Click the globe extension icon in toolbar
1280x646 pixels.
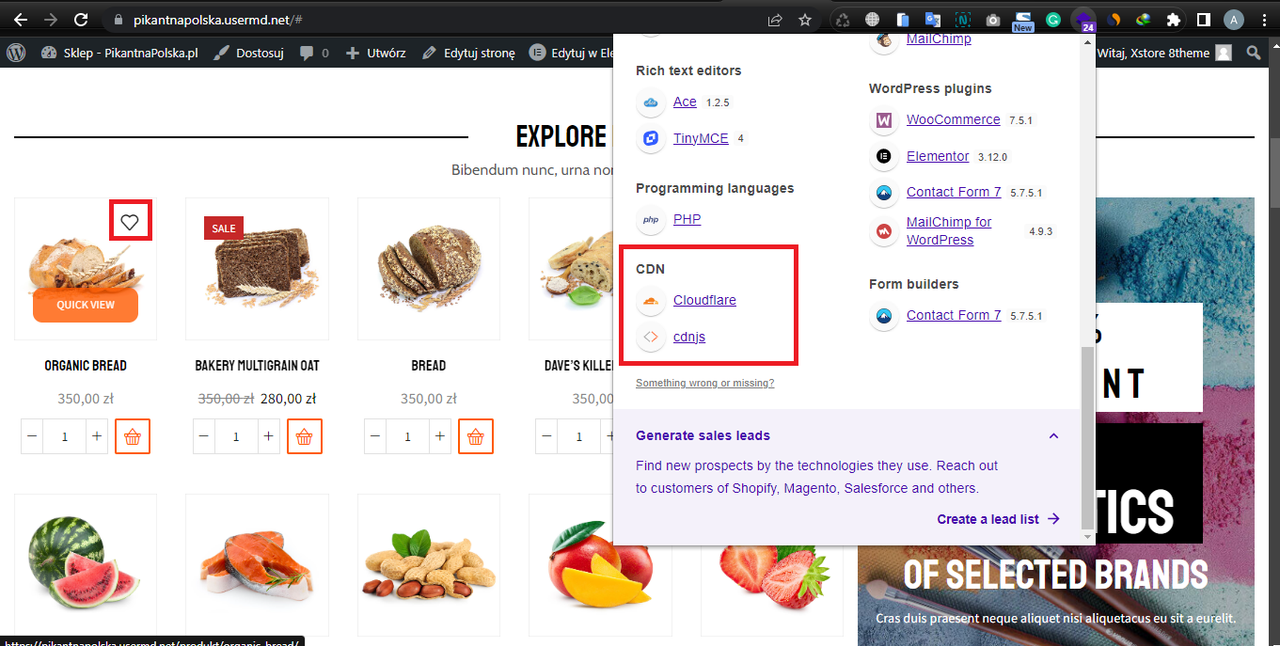tap(873, 20)
